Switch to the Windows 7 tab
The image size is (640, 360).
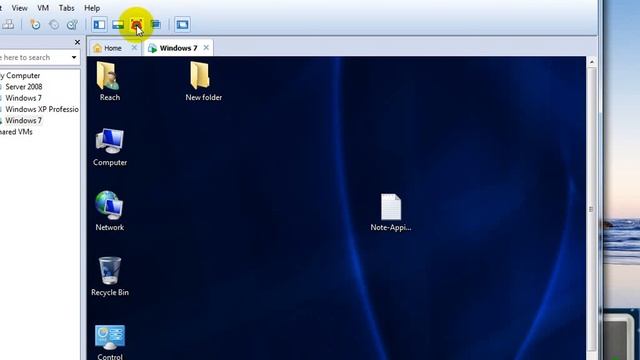tap(178, 48)
